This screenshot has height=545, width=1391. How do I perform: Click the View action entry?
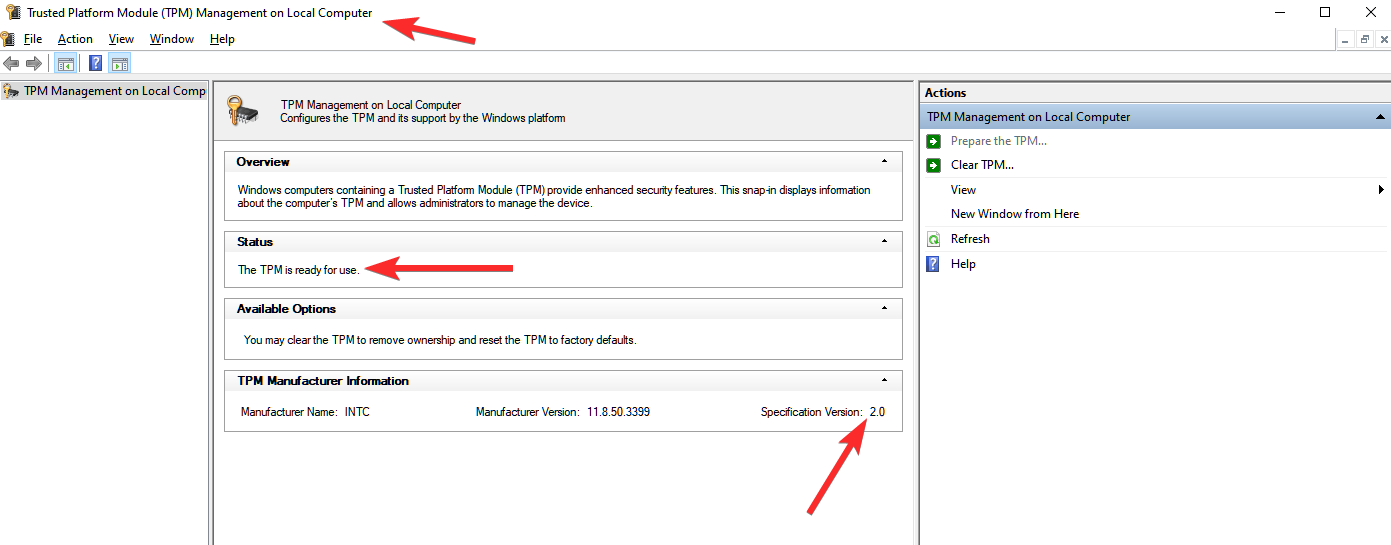point(963,190)
